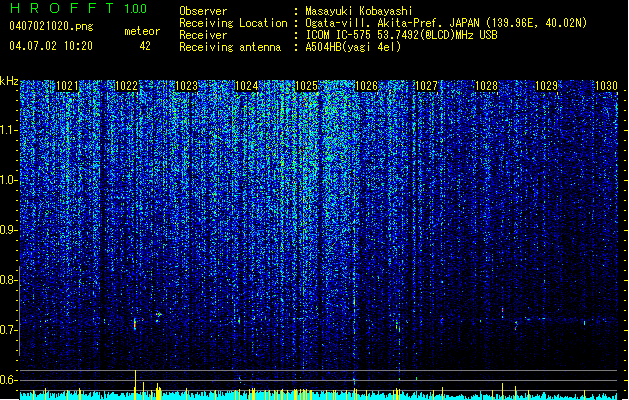Click the kHz axis unit label
Viewport: 629px width, 400px height.
tap(9, 81)
